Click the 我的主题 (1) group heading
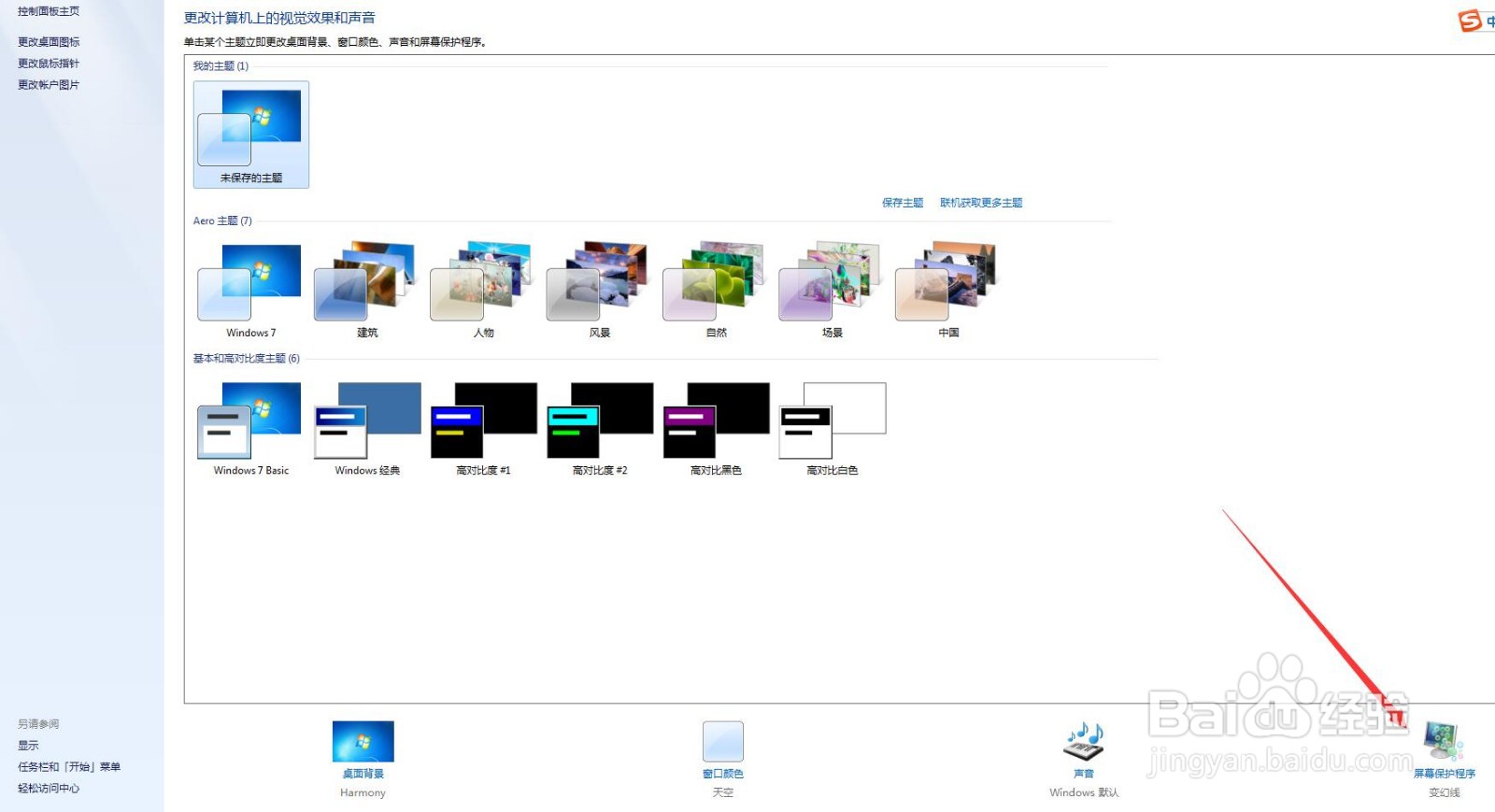Screen dimensions: 1495x812 coord(221,66)
